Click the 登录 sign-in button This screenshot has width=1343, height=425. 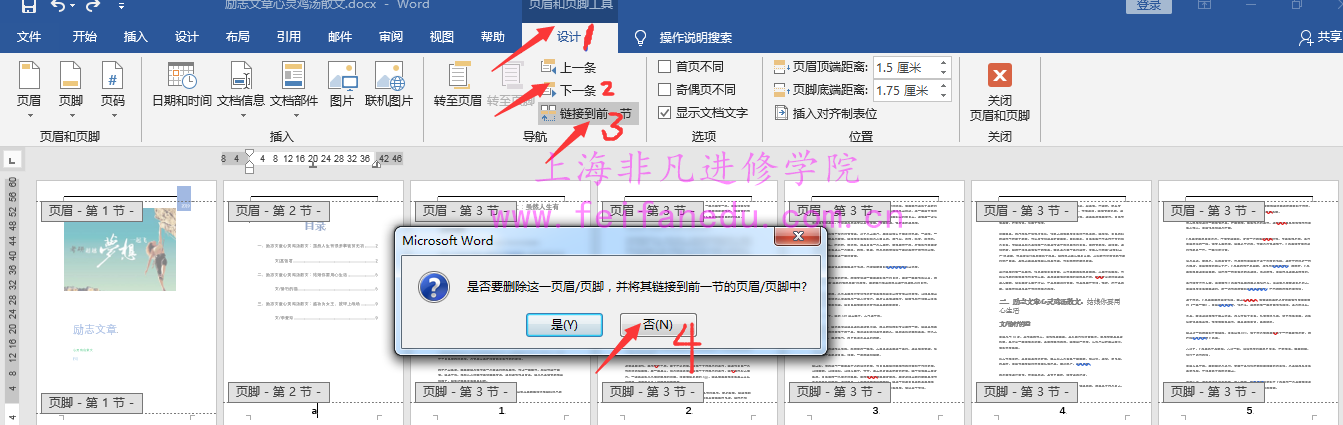click(x=1149, y=6)
